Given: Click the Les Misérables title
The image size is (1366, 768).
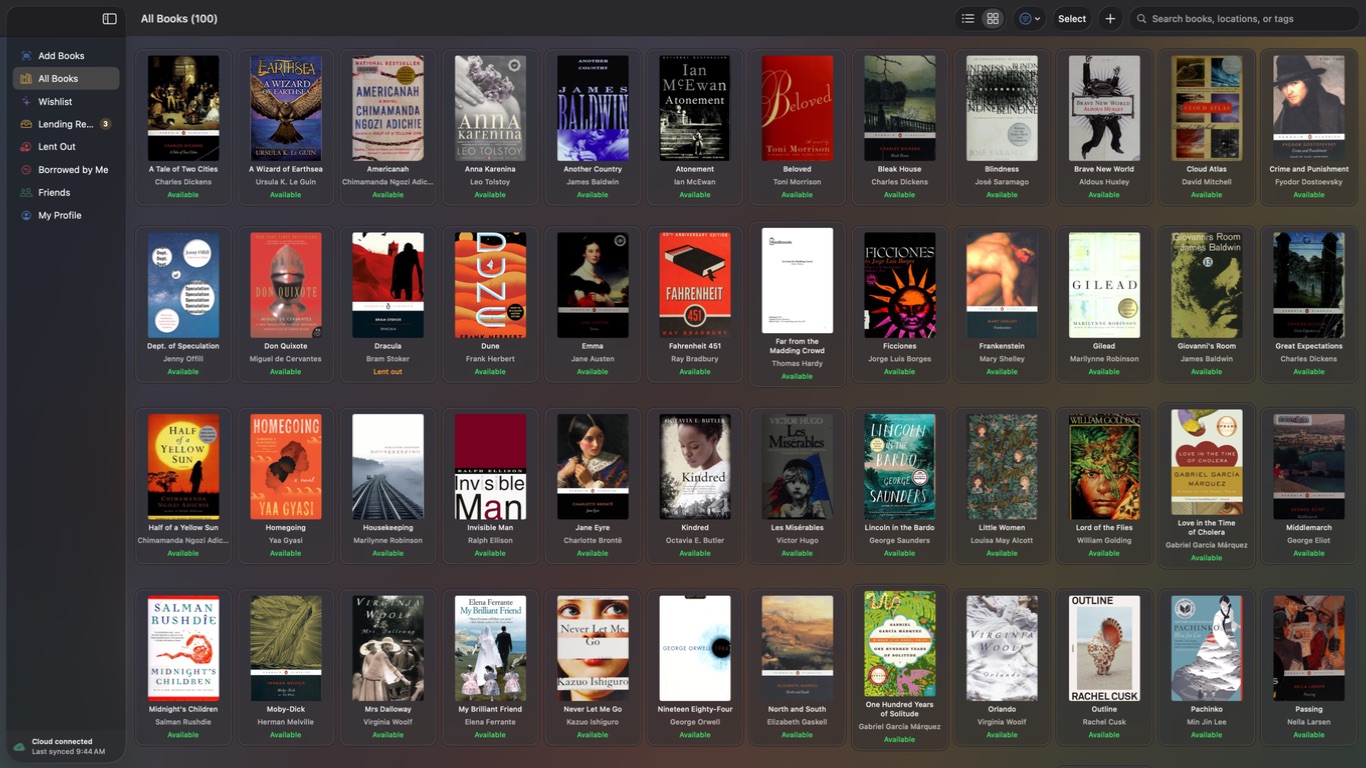Looking at the screenshot, I should pos(797,528).
